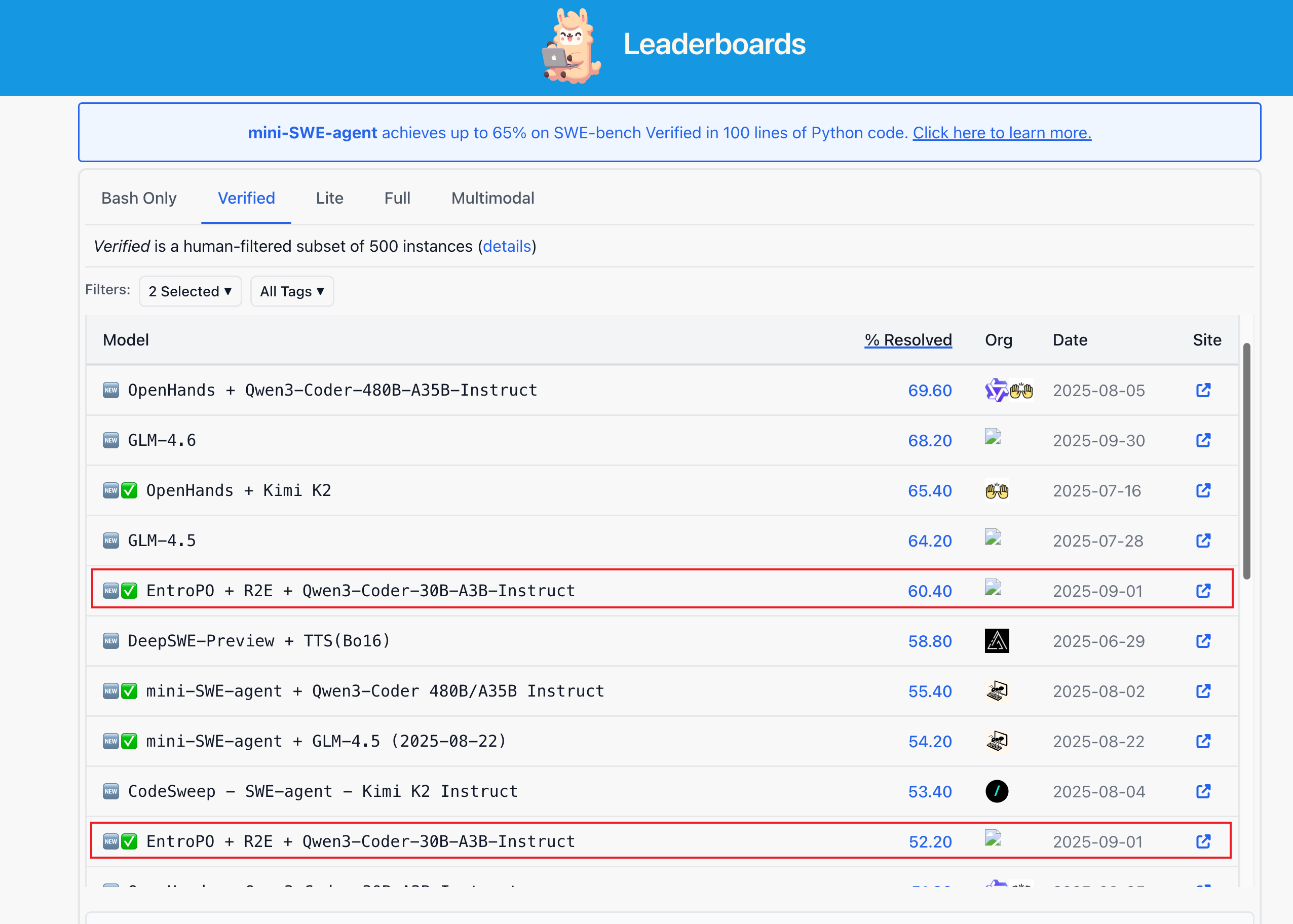This screenshot has width=1293, height=924.
Task: Click the OpenHands org icon in Kimi K2 row
Action: (997, 490)
